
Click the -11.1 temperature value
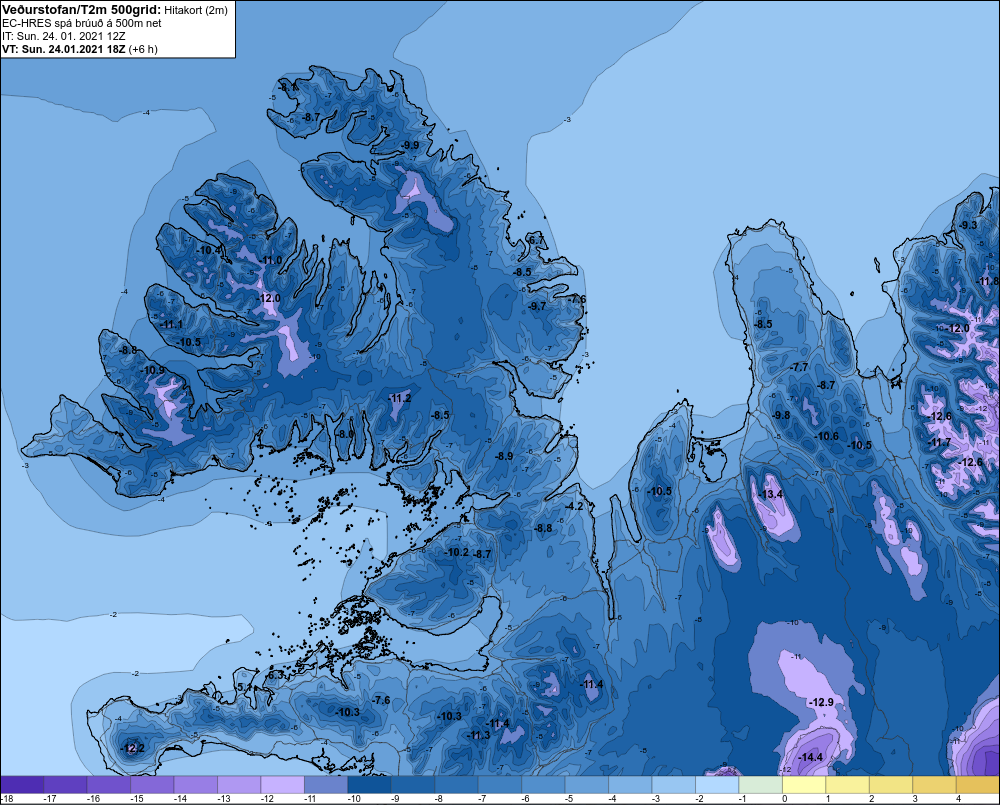pyautogui.click(x=172, y=325)
